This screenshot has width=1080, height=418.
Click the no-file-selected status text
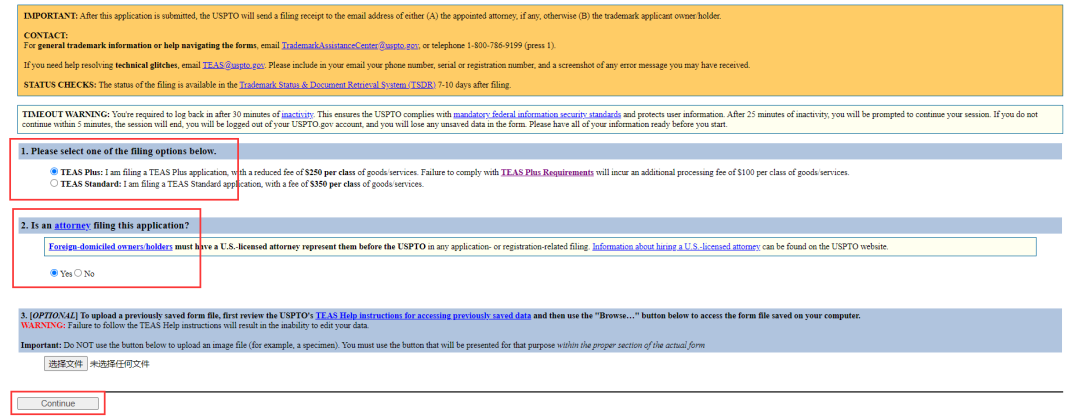pyautogui.click(x=119, y=364)
